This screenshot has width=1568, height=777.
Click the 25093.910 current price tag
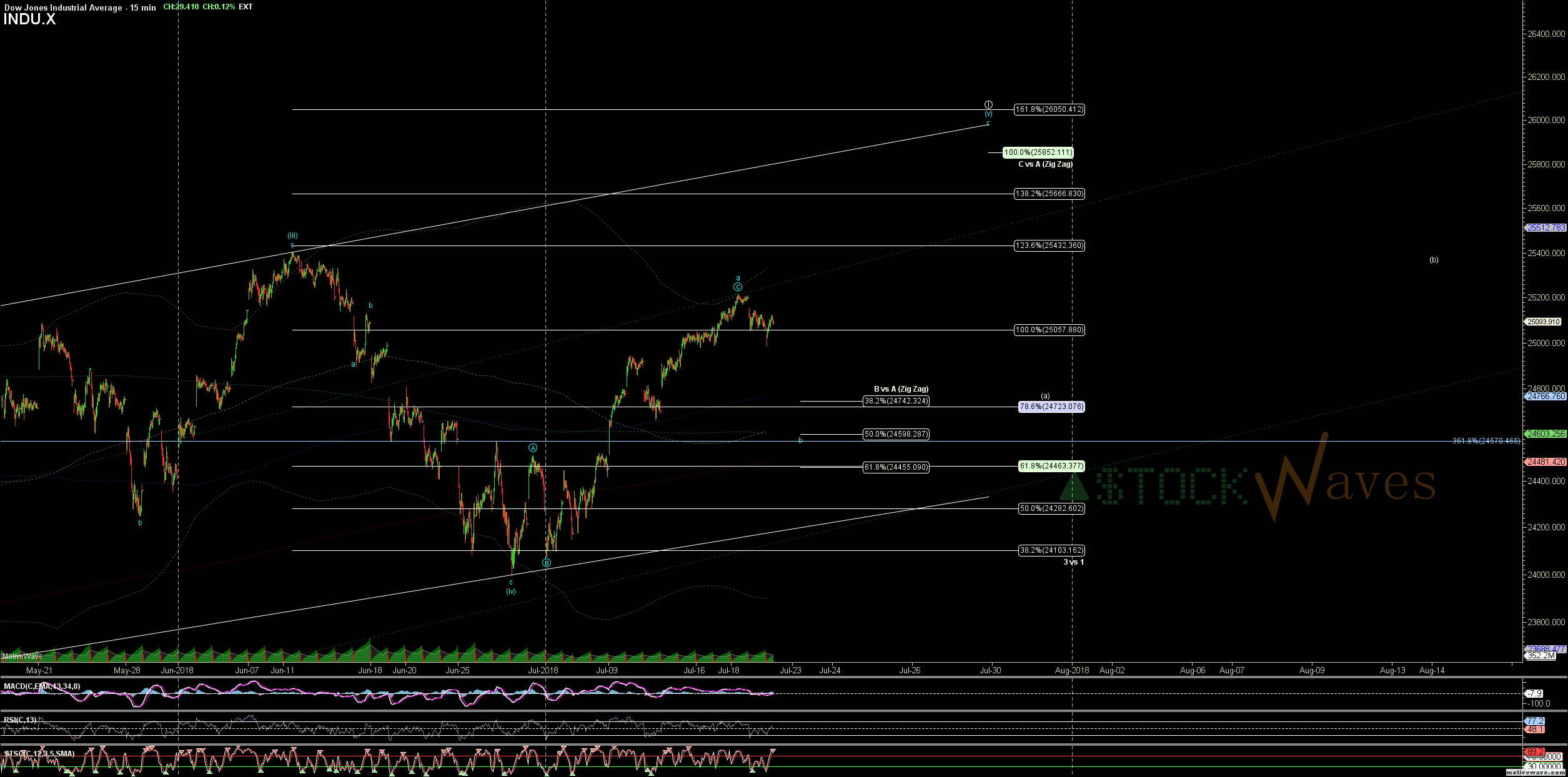click(1542, 322)
